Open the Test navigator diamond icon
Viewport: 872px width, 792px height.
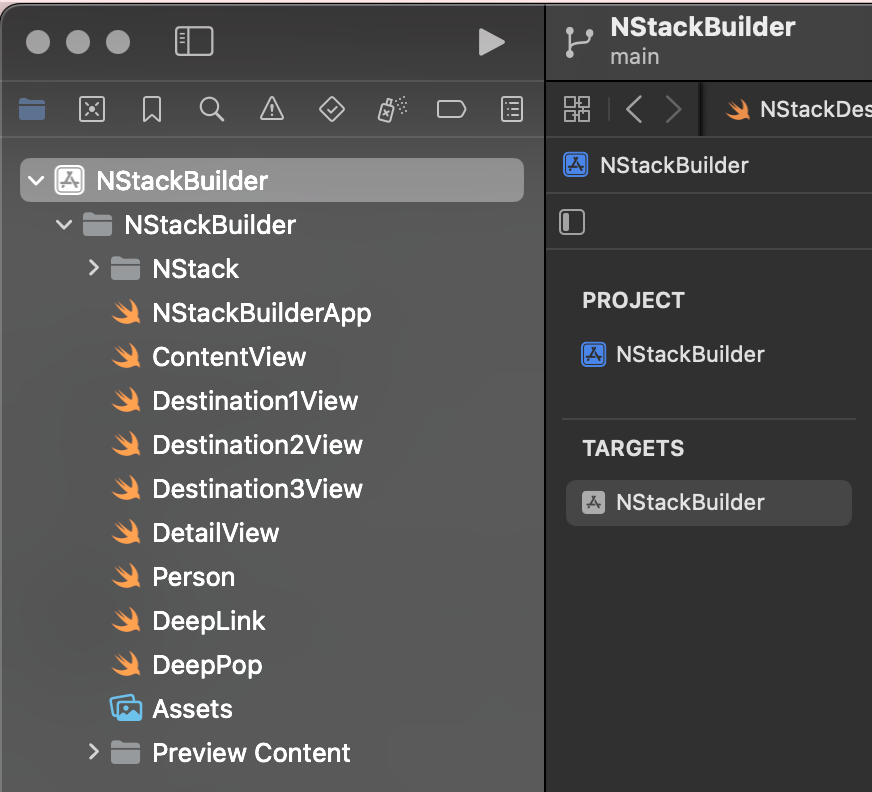[x=331, y=109]
